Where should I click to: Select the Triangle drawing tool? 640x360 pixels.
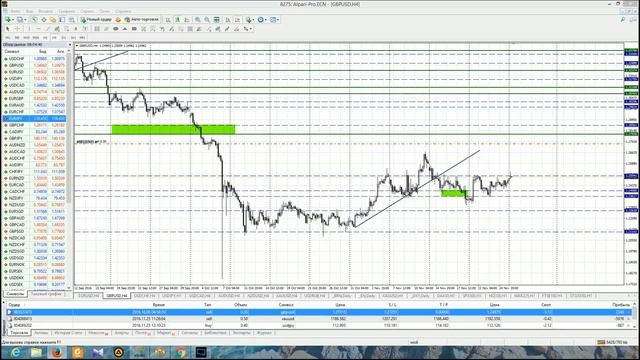pyautogui.click(x=125, y=29)
